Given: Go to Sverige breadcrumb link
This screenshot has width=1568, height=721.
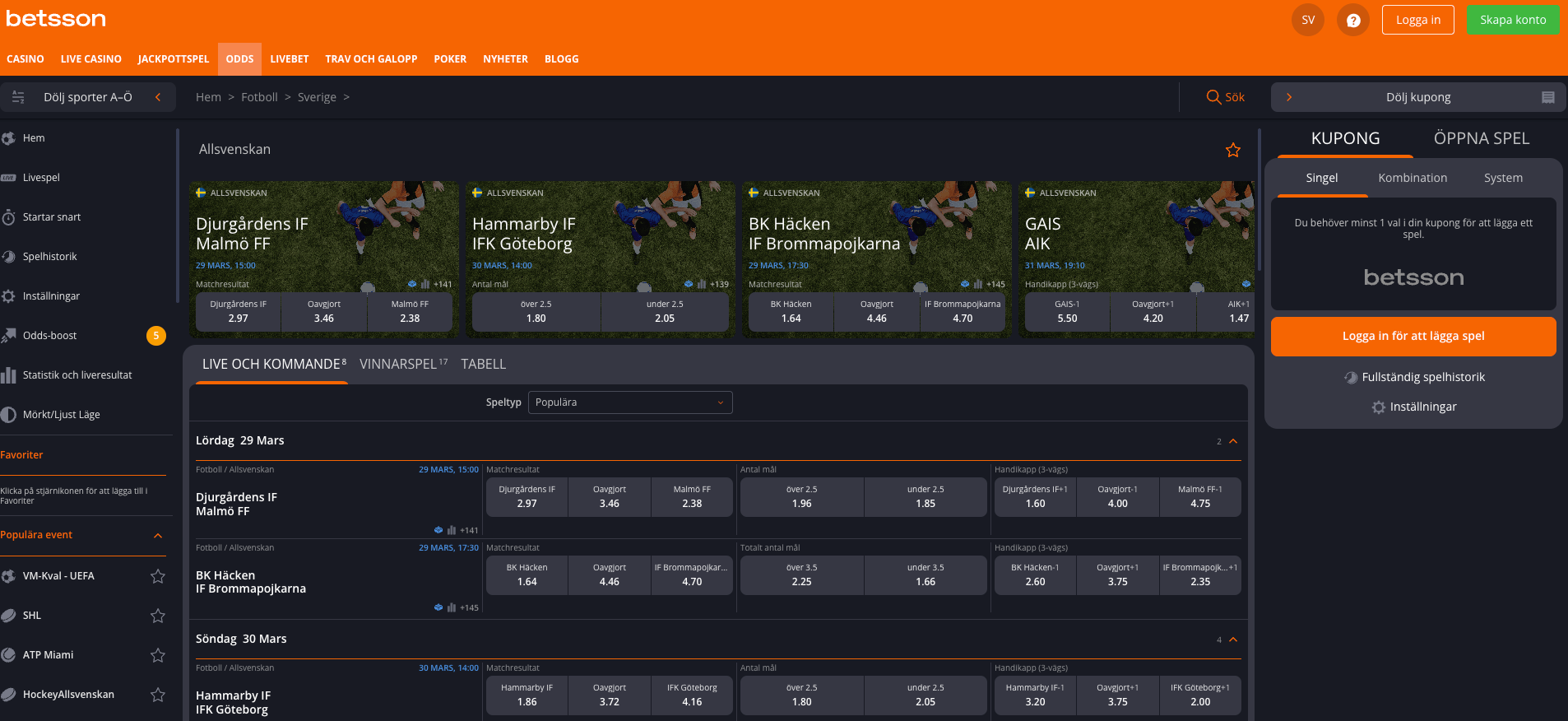Looking at the screenshot, I should click(x=317, y=97).
